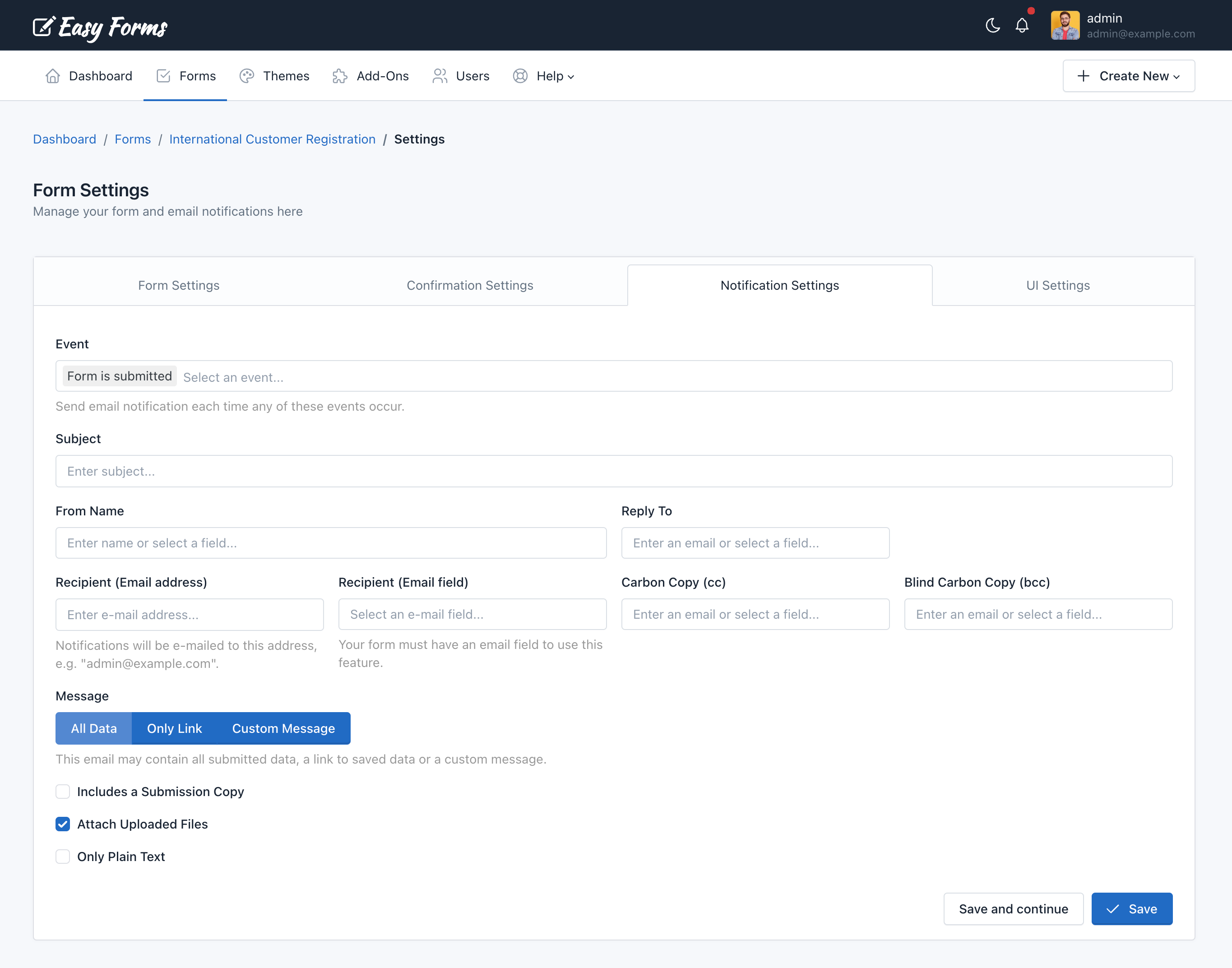
Task: Toggle dark mode with the moon icon
Action: click(993, 25)
